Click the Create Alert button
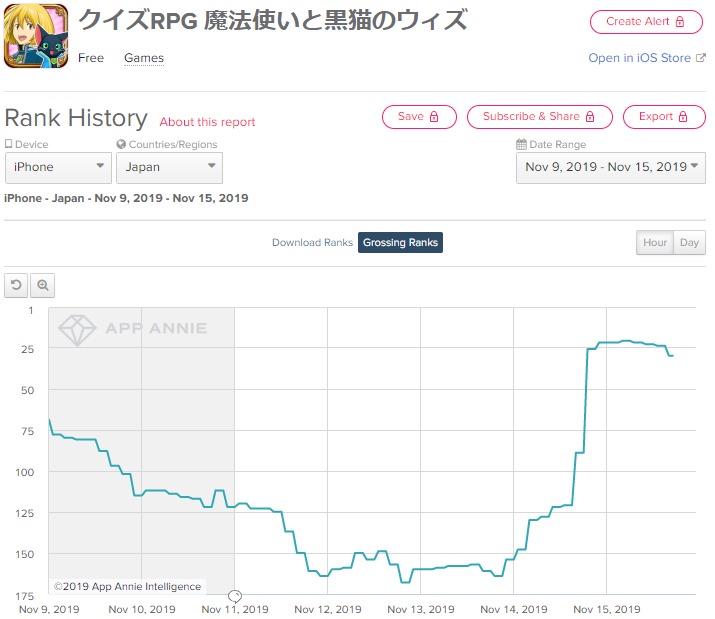Screen dimensions: 715x619 point(646,21)
